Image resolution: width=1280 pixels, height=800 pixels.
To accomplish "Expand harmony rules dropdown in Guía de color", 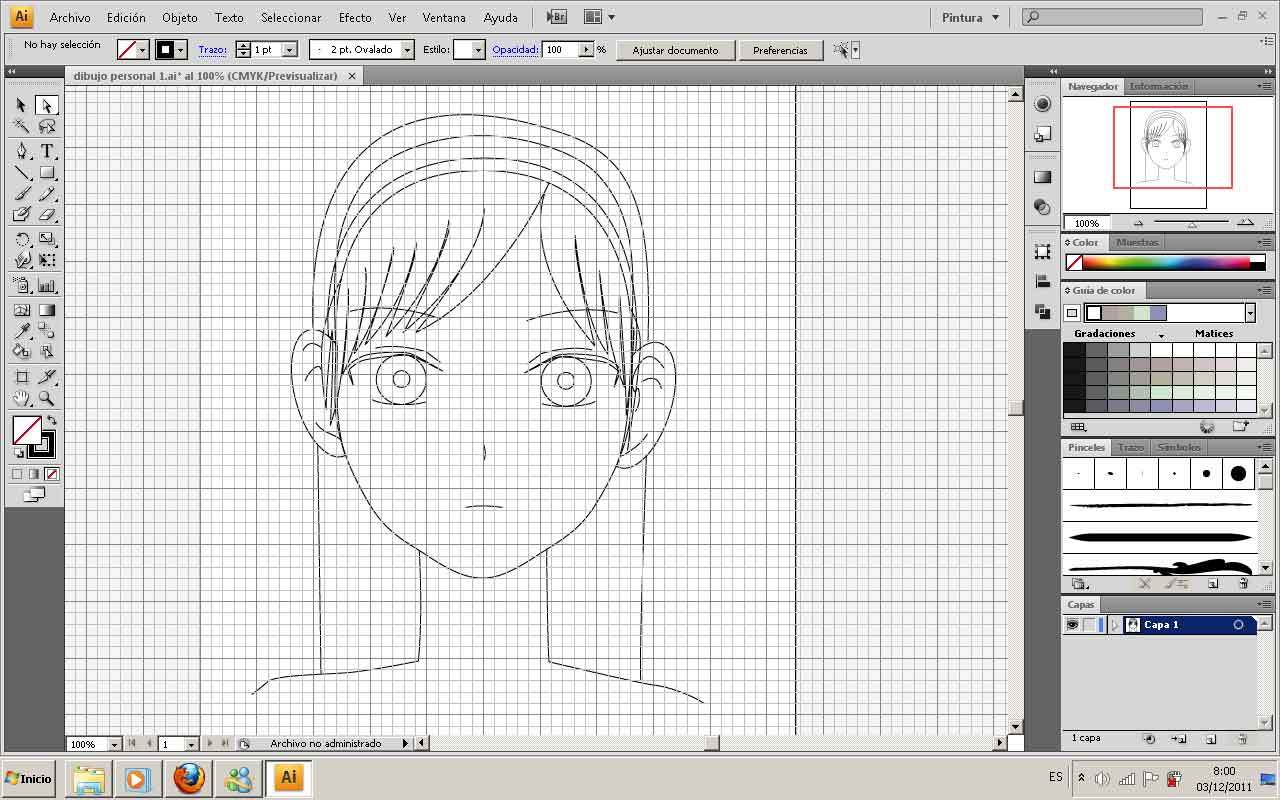I will (x=1250, y=313).
